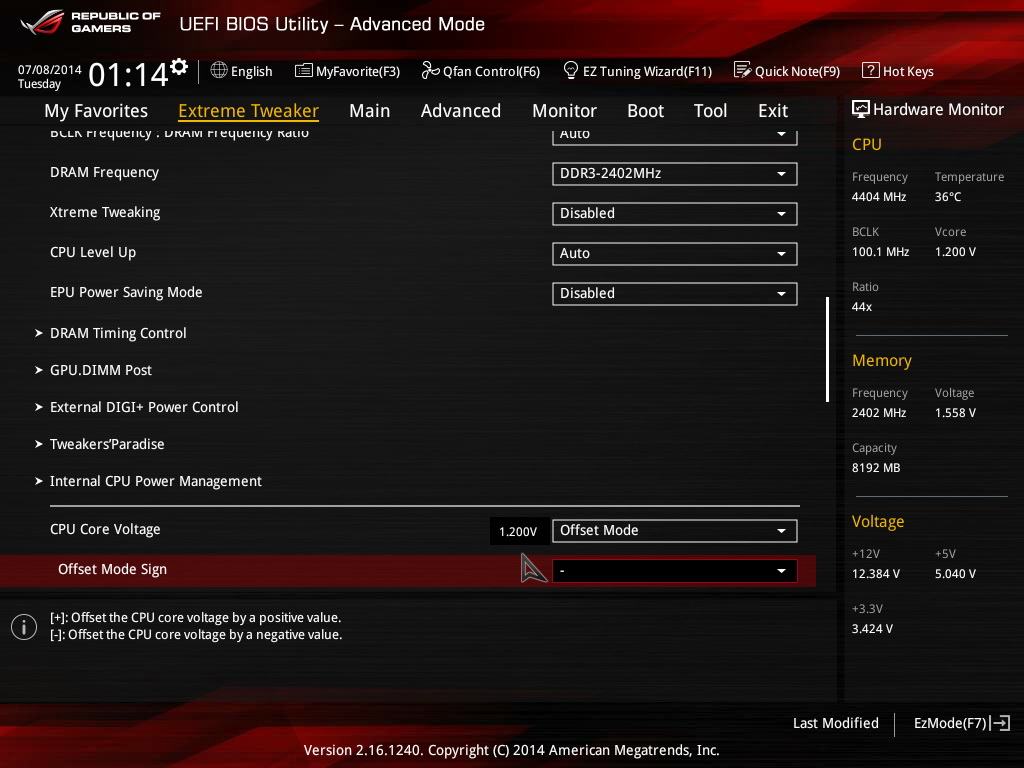Image resolution: width=1024 pixels, height=768 pixels.
Task: Open the Boot tab
Action: pyautogui.click(x=645, y=111)
